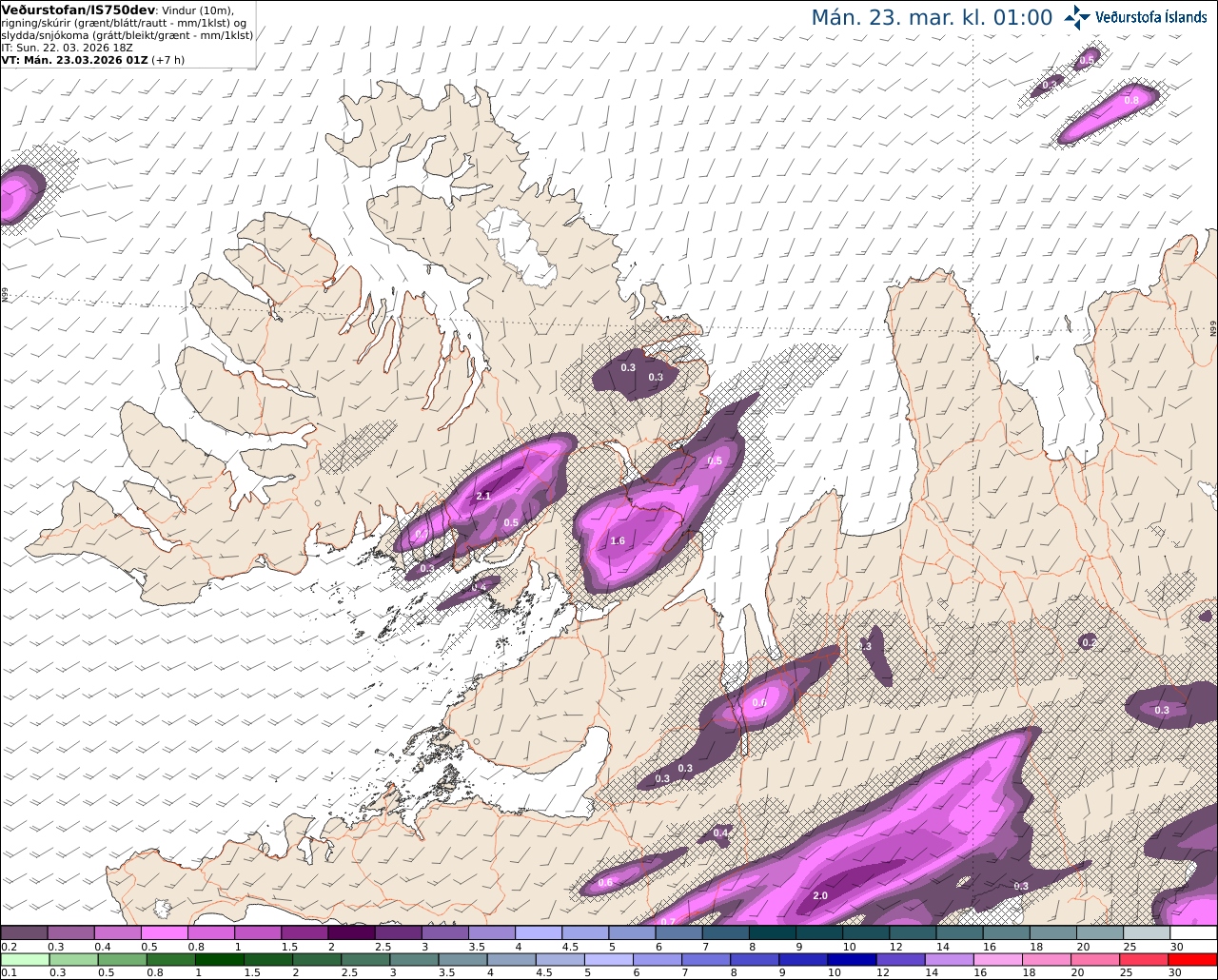Click the 0.7 value label near the legend
This screenshot has width=1218, height=980.
[668, 921]
